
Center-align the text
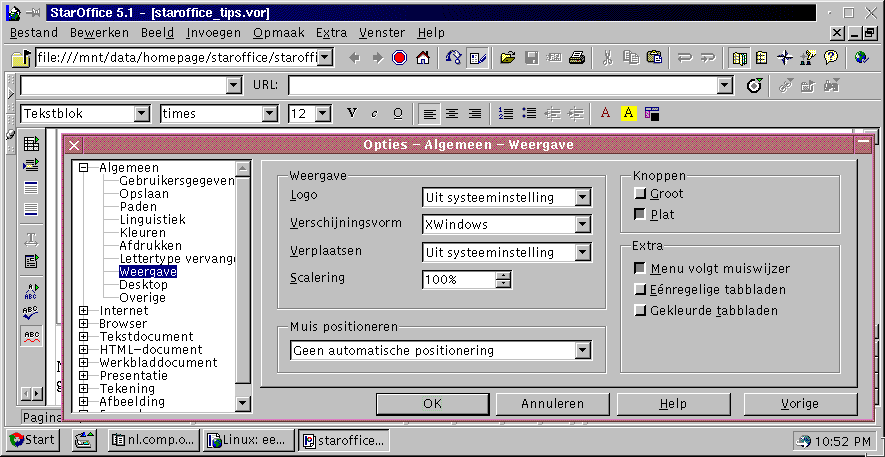point(452,113)
